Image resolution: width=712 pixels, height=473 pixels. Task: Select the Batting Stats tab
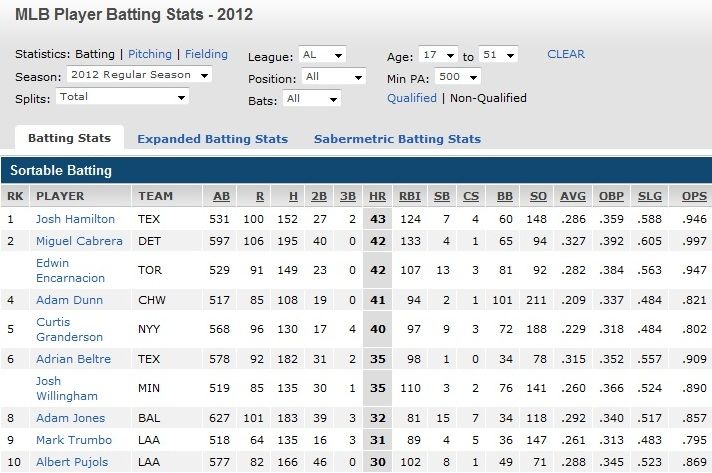click(69, 139)
